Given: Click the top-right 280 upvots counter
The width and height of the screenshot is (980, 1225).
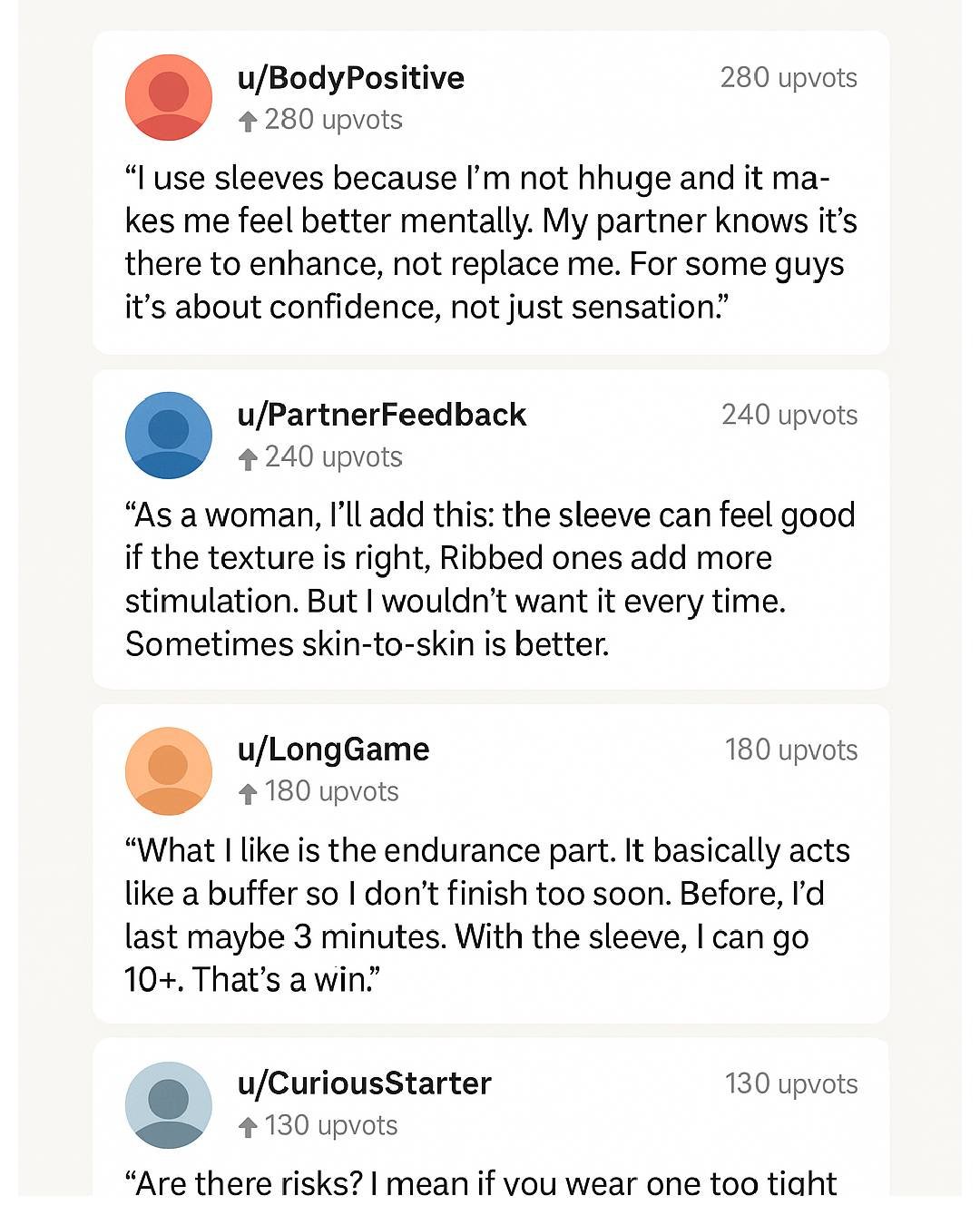Looking at the screenshot, I should pyautogui.click(x=788, y=78).
